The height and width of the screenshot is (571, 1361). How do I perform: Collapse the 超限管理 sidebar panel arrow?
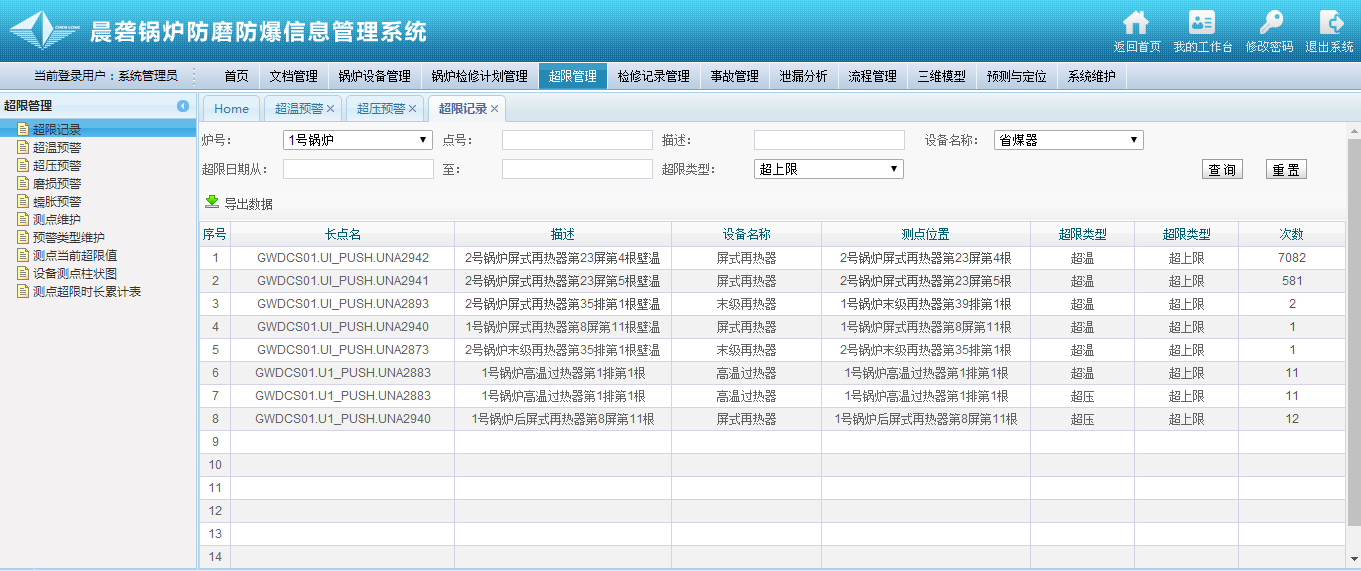coord(183,106)
